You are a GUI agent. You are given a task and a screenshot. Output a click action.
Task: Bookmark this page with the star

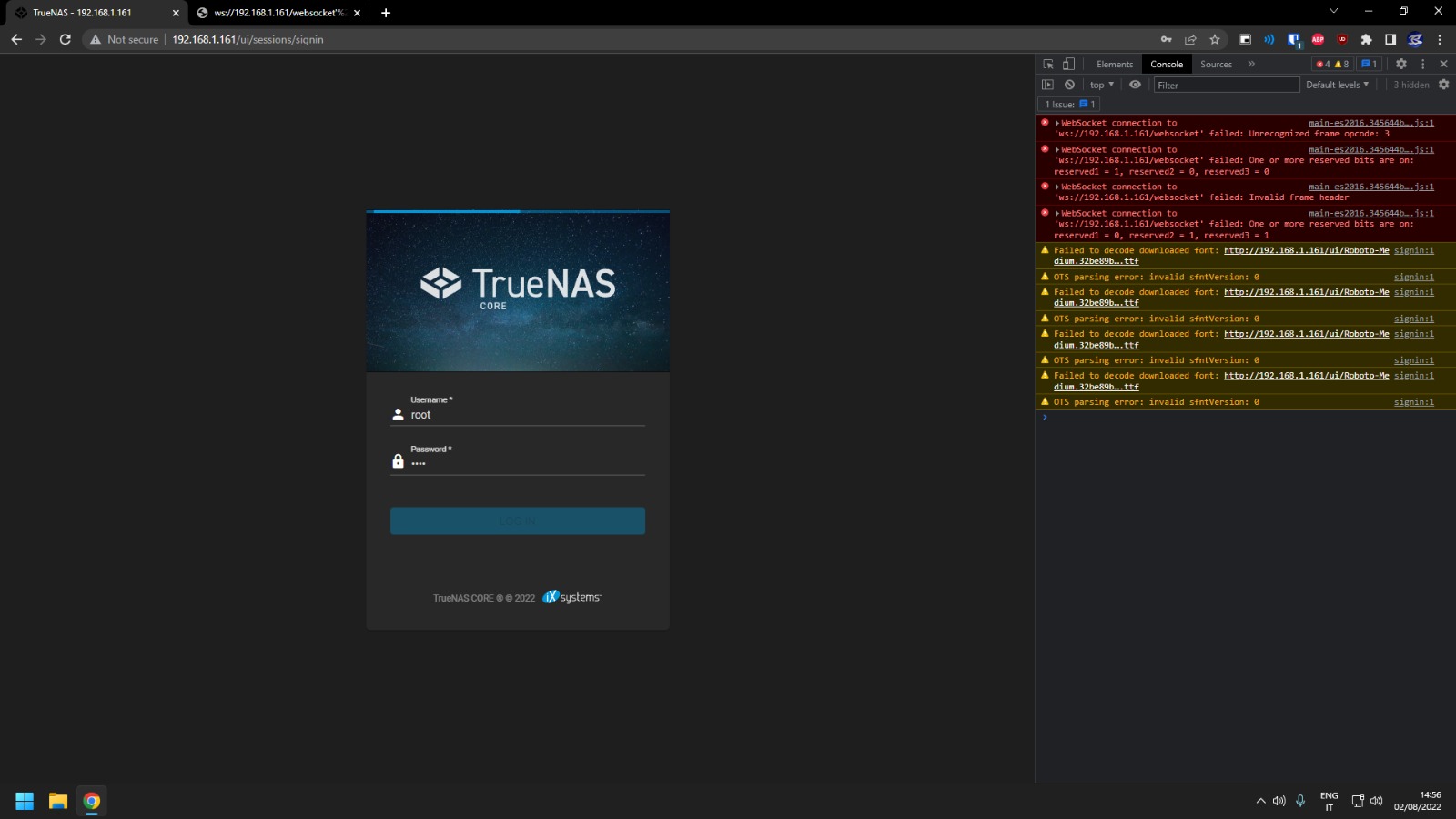(1215, 39)
